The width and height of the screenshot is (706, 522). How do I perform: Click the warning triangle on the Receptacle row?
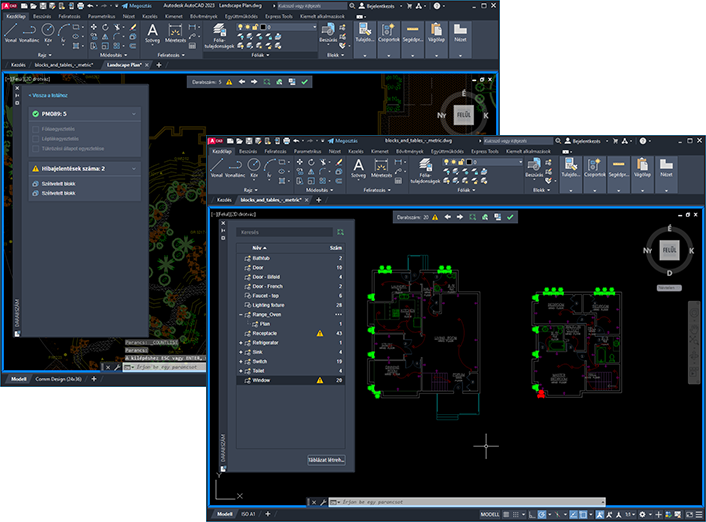(320, 333)
